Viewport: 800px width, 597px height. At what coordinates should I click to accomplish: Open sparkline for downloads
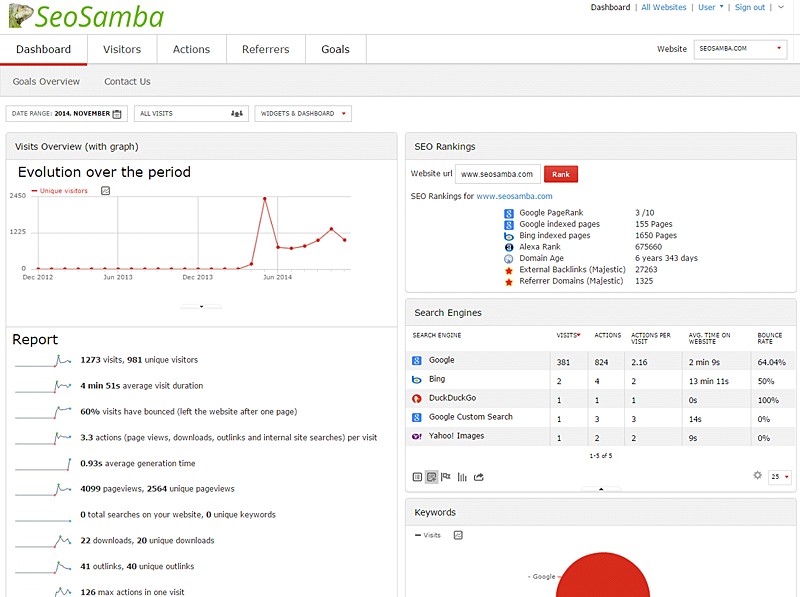click(43, 541)
